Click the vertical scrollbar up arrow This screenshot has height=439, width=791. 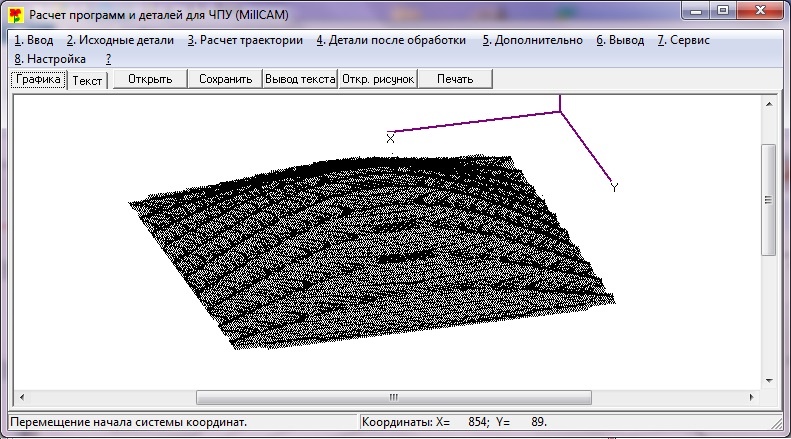click(769, 104)
